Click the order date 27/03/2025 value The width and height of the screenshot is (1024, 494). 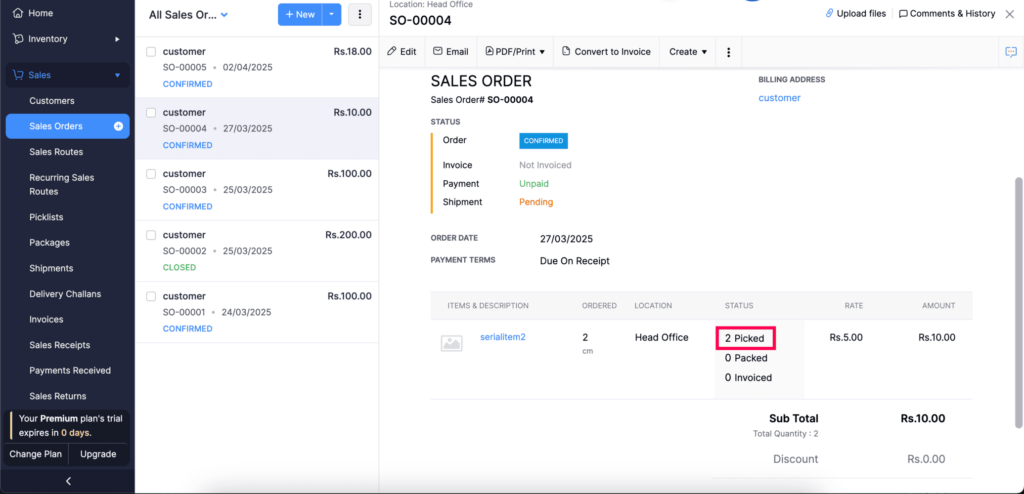(x=566, y=239)
